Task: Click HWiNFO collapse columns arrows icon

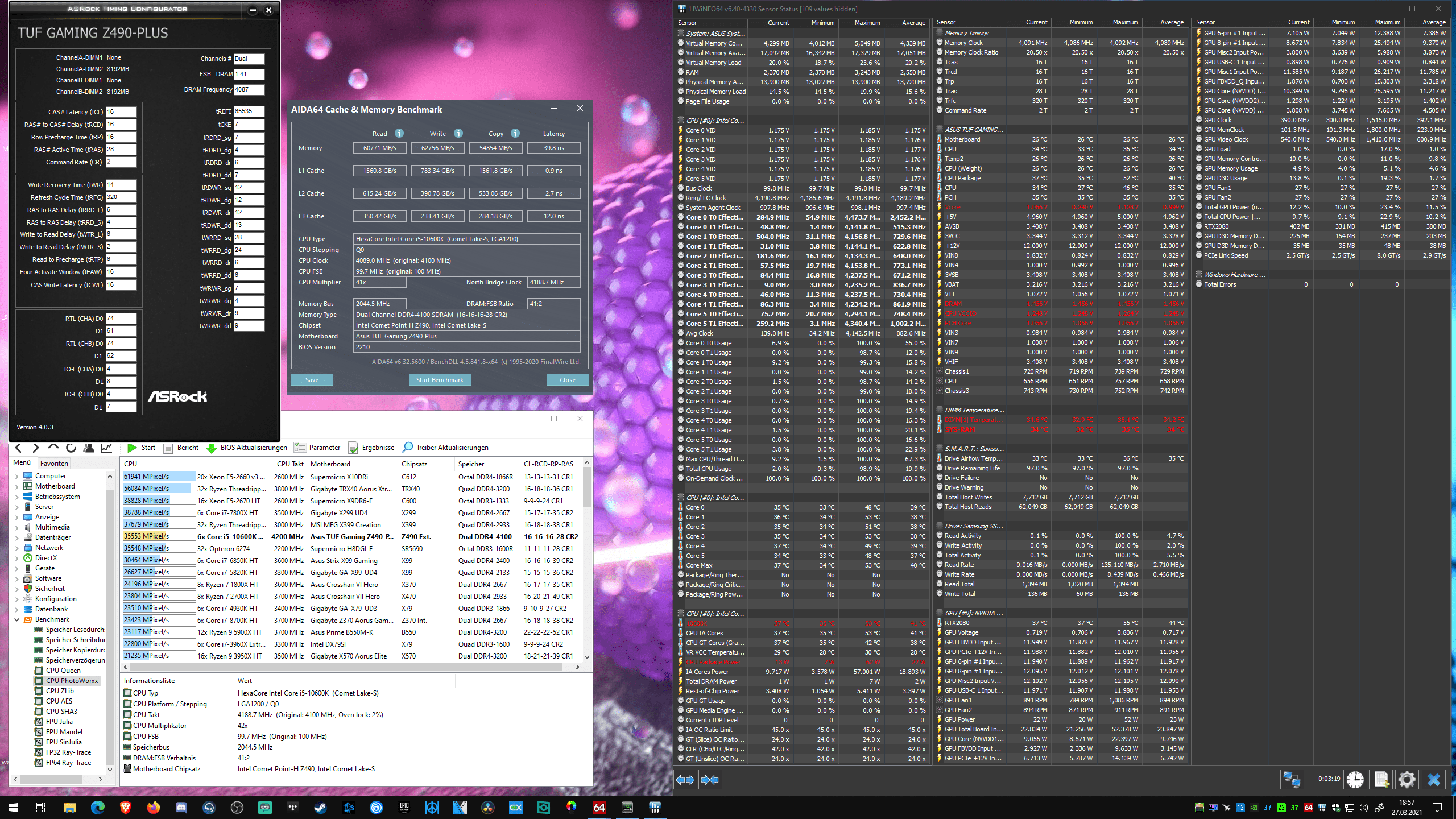Action: 710,780
